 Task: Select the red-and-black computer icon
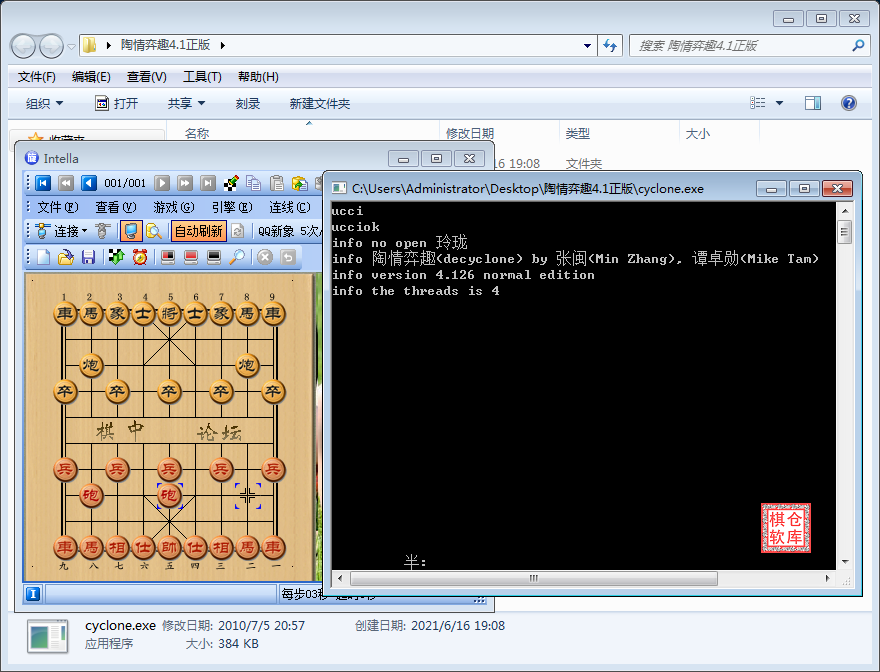[x=168, y=257]
